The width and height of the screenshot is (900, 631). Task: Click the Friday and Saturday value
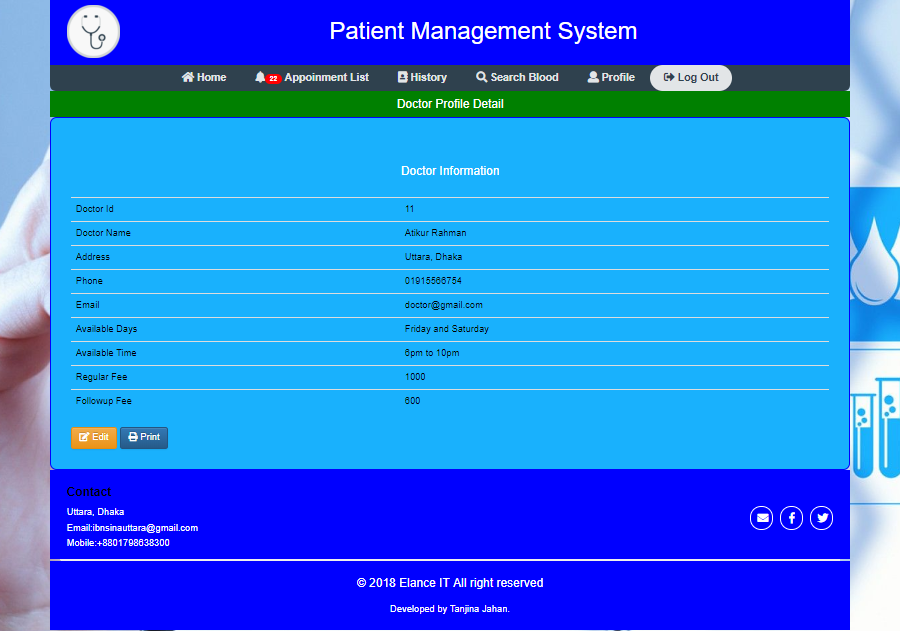[447, 329]
